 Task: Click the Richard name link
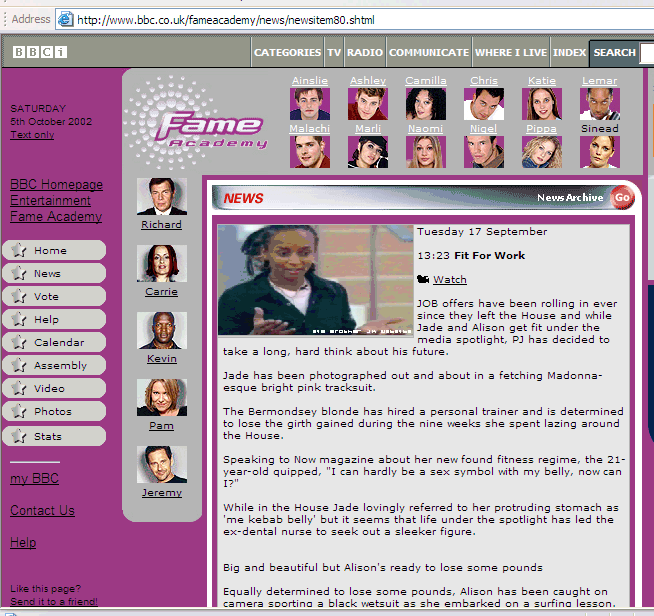(161, 224)
